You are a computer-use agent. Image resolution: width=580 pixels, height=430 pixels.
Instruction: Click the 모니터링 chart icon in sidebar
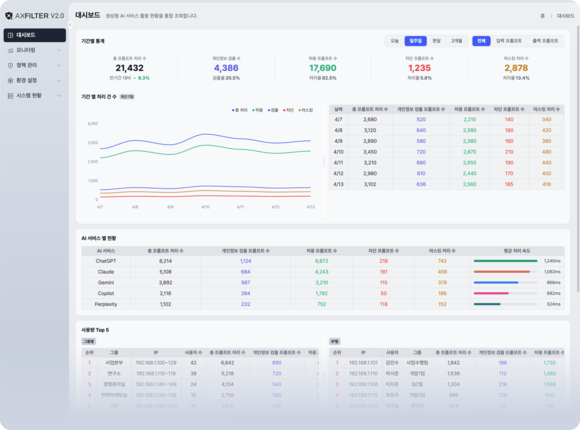click(10, 50)
